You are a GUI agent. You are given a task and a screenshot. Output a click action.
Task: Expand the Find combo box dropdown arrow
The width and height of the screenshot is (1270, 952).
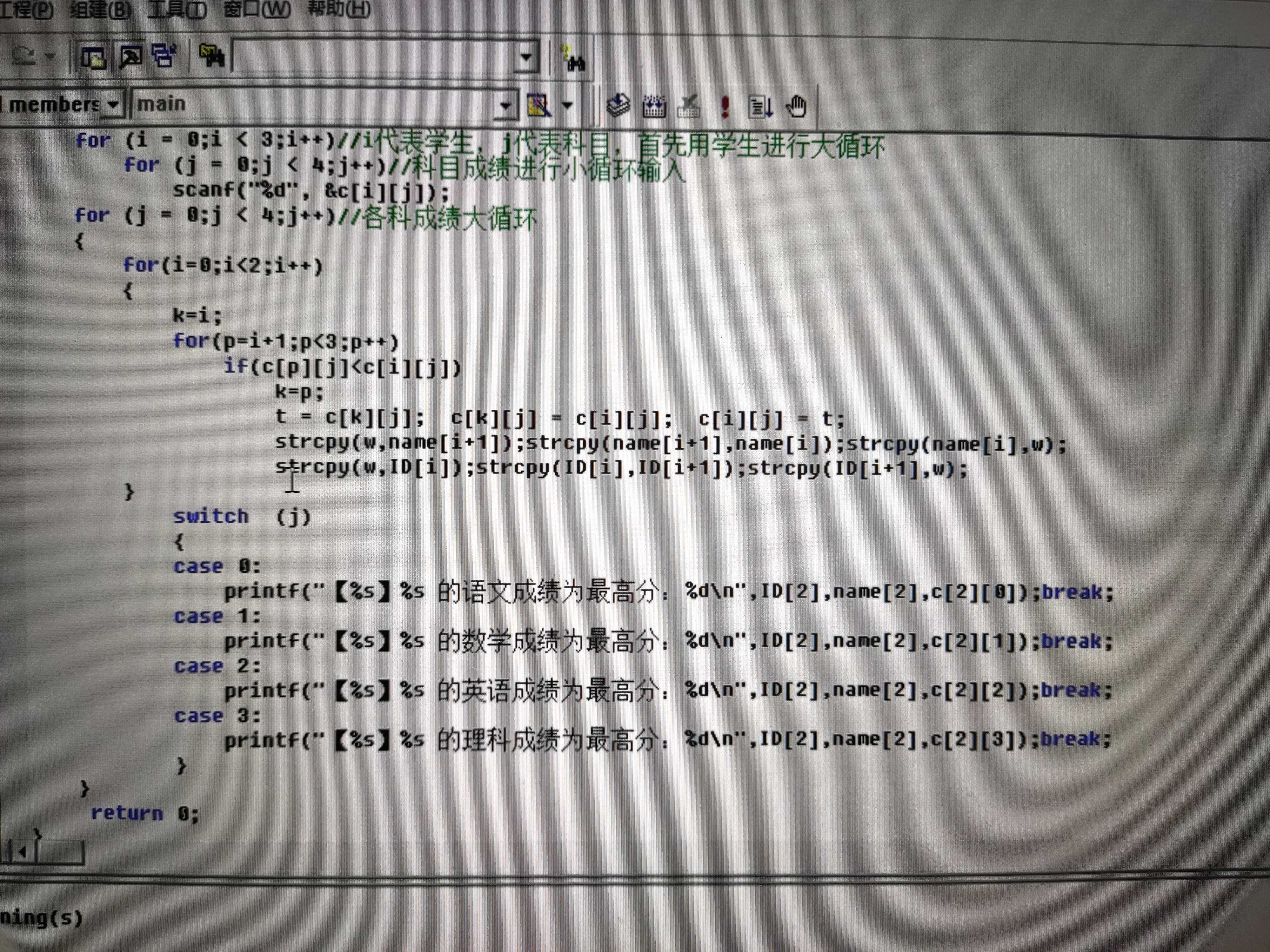[526, 57]
